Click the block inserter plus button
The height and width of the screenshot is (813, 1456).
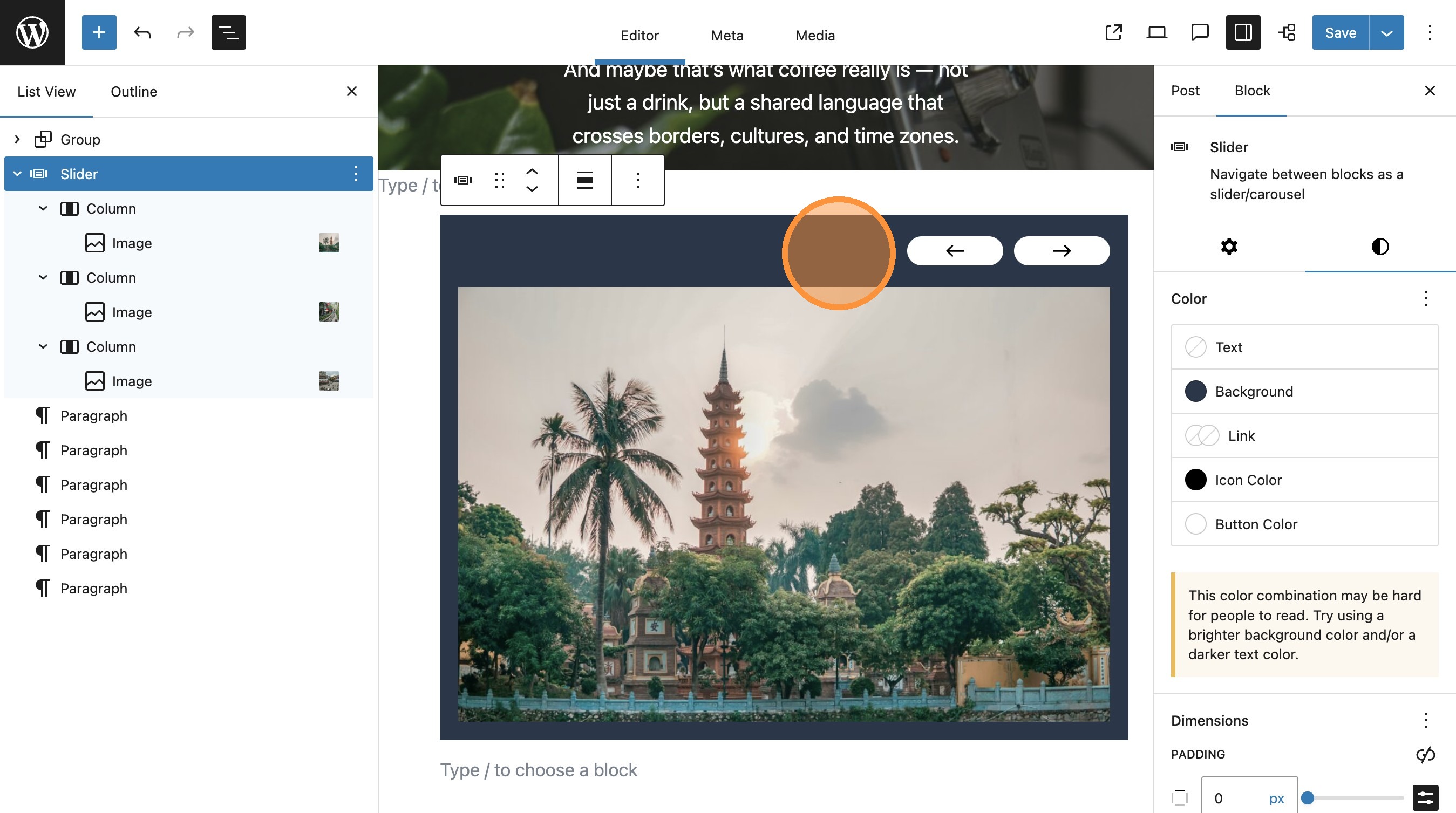(x=99, y=32)
